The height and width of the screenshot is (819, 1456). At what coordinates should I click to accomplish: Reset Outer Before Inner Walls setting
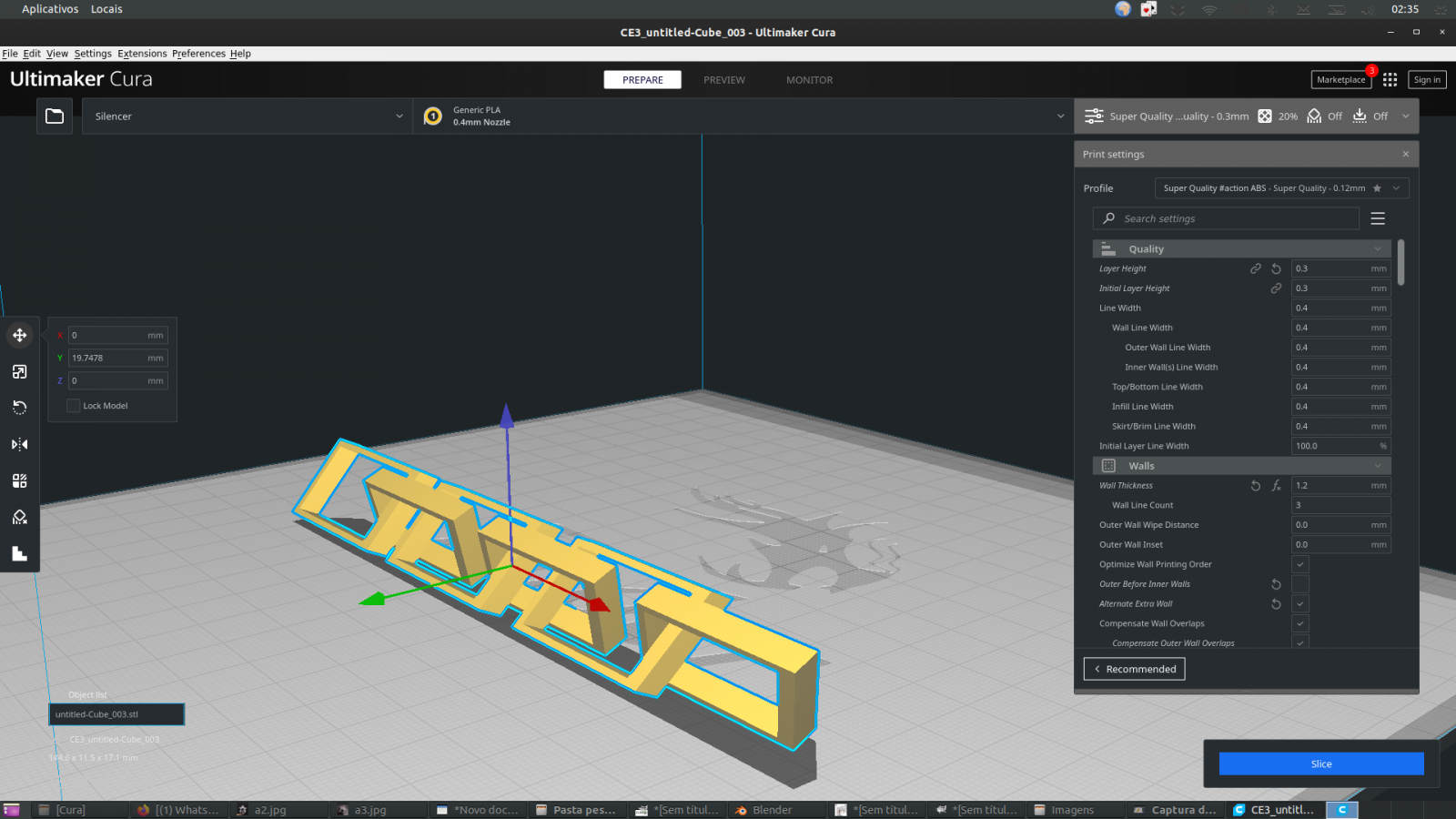tap(1276, 584)
